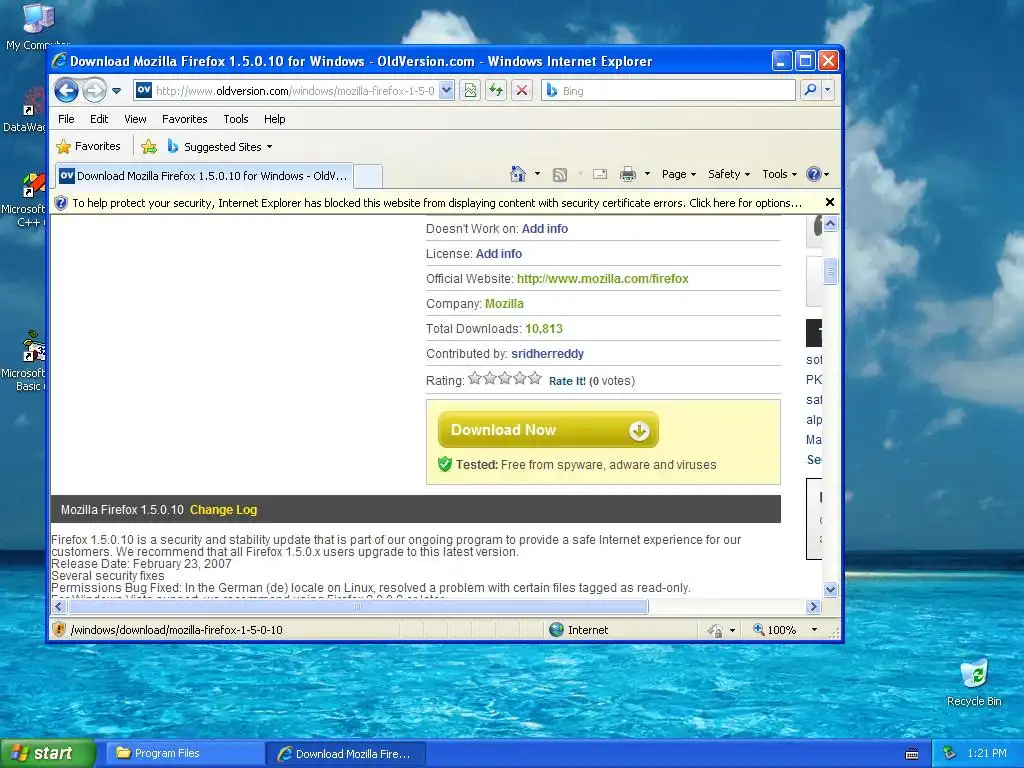Close the security information bar
1024x768 pixels.
pyautogui.click(x=829, y=202)
